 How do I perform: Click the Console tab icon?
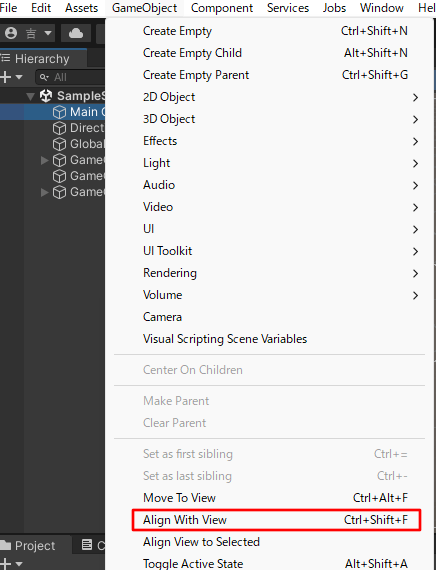[x=87, y=545]
